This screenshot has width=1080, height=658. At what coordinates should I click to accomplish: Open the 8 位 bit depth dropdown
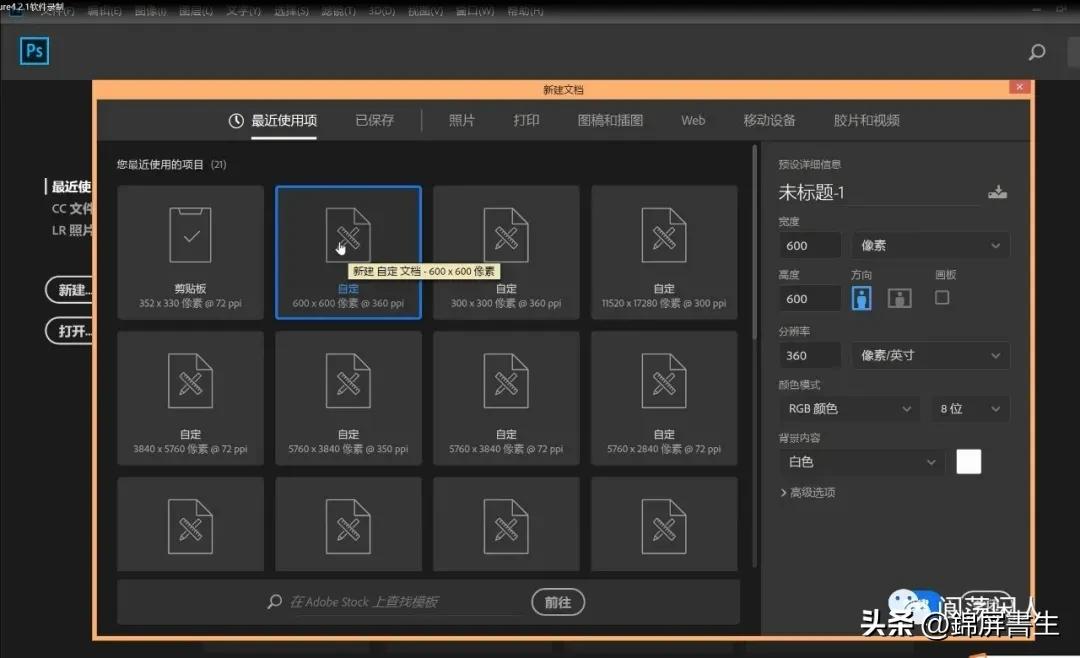pos(969,408)
